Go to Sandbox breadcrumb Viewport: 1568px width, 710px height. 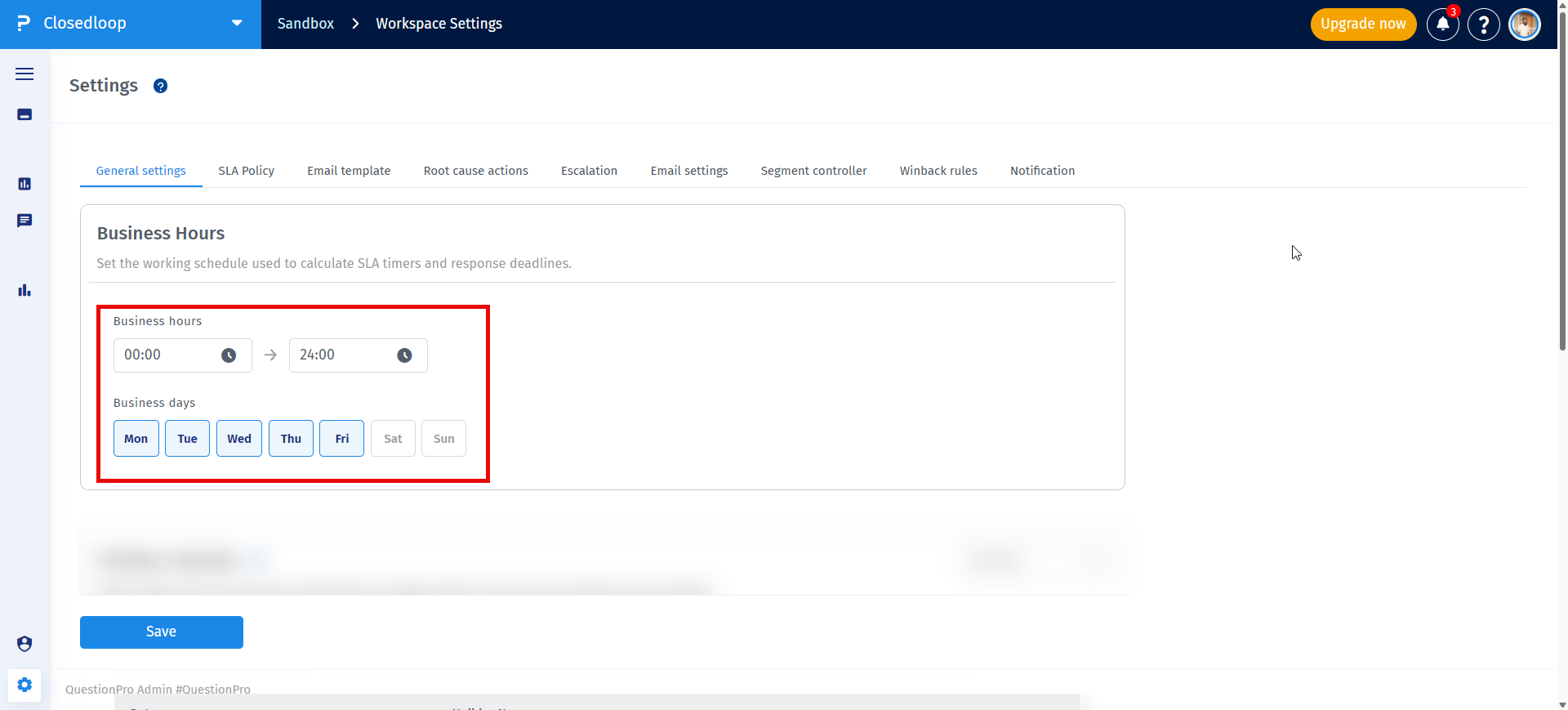click(305, 24)
